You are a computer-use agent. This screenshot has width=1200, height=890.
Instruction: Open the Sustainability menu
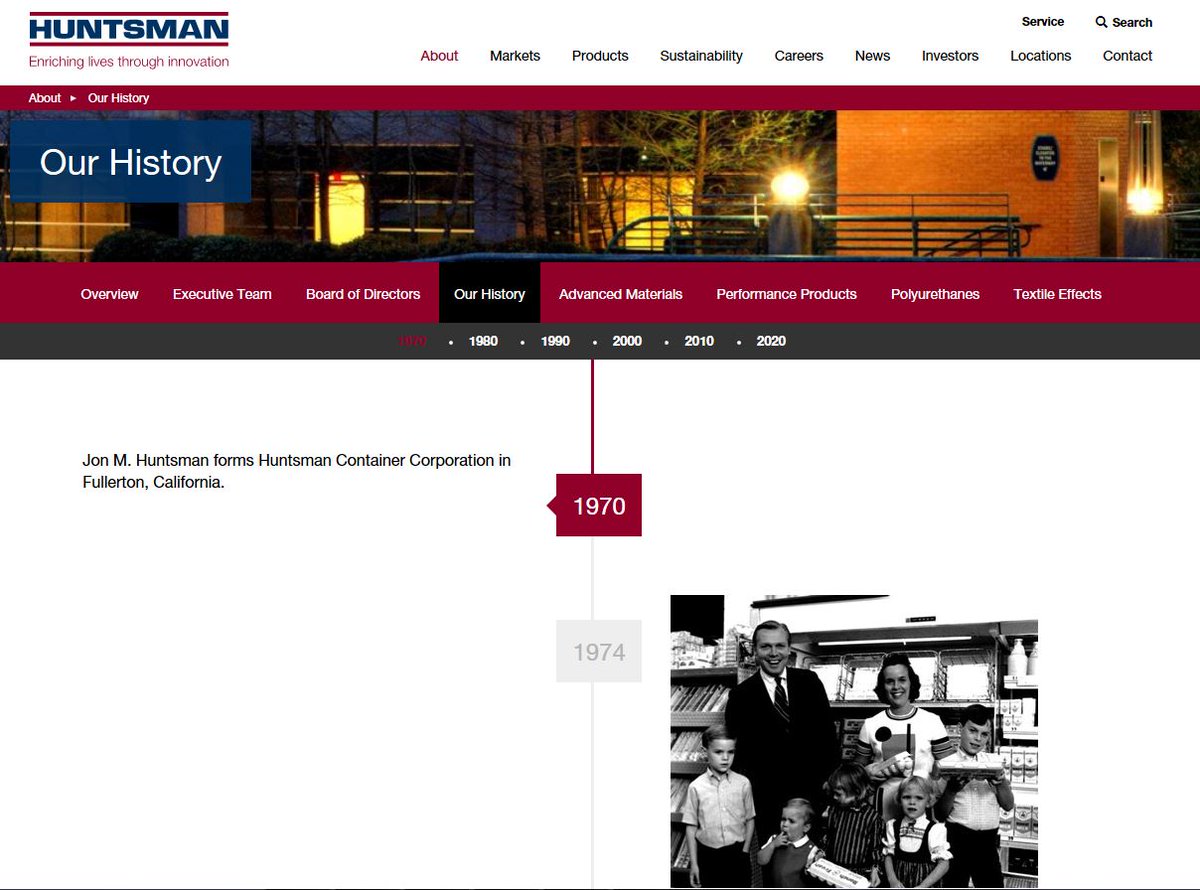click(701, 56)
